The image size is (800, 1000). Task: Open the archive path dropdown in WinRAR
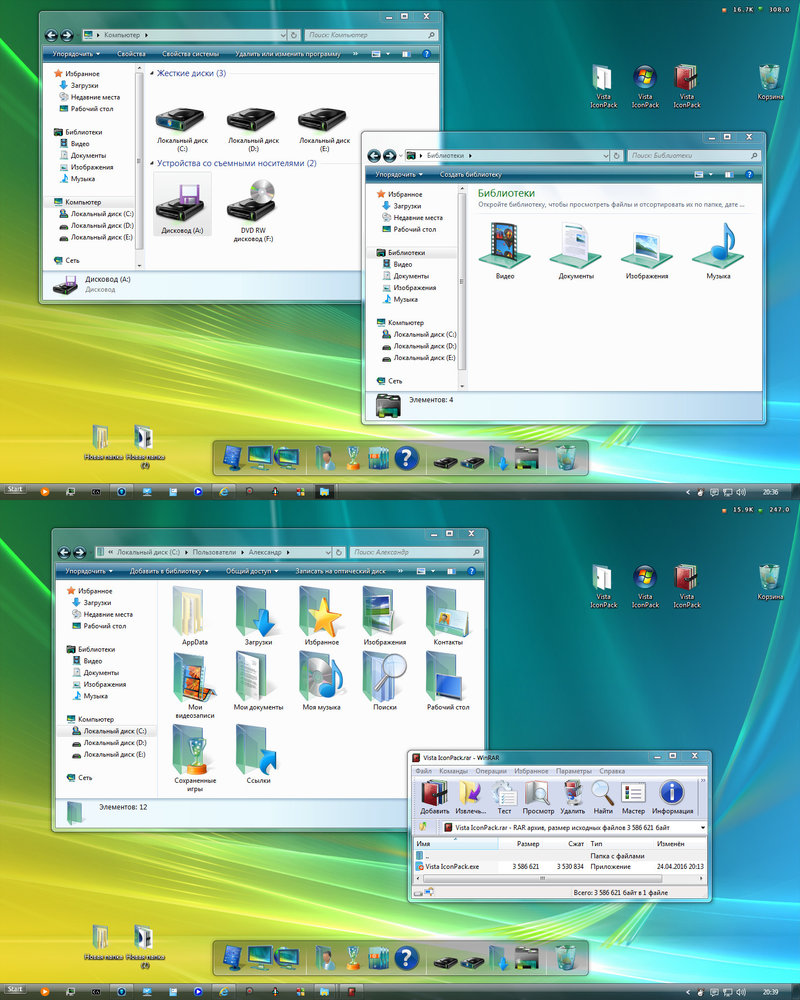702,826
